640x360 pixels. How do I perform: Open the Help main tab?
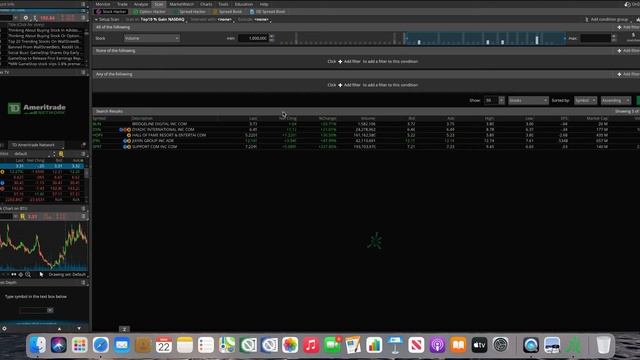pyautogui.click(x=264, y=4)
